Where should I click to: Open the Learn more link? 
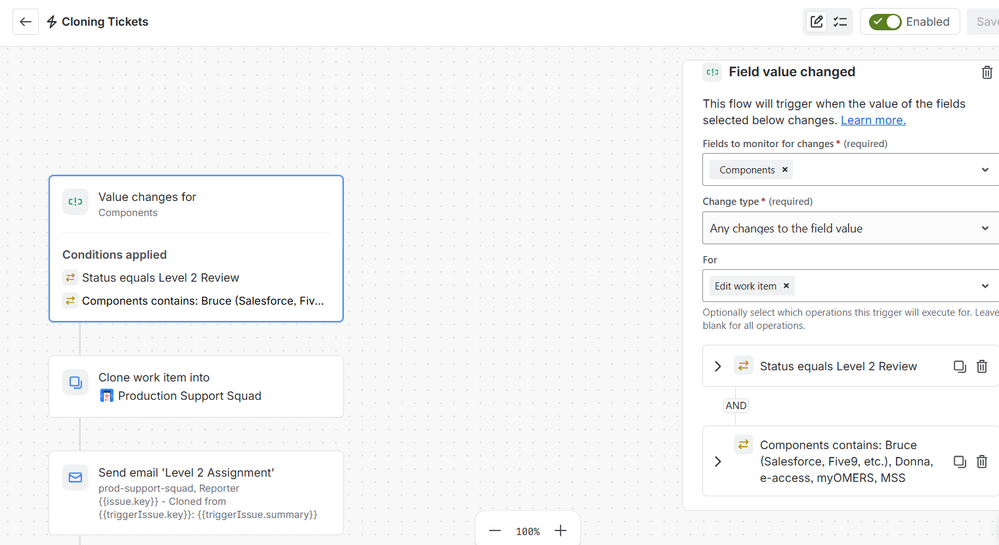tap(873, 120)
